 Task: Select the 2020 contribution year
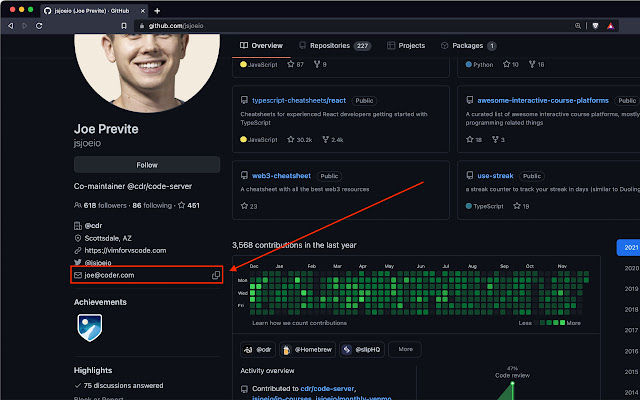click(631, 268)
